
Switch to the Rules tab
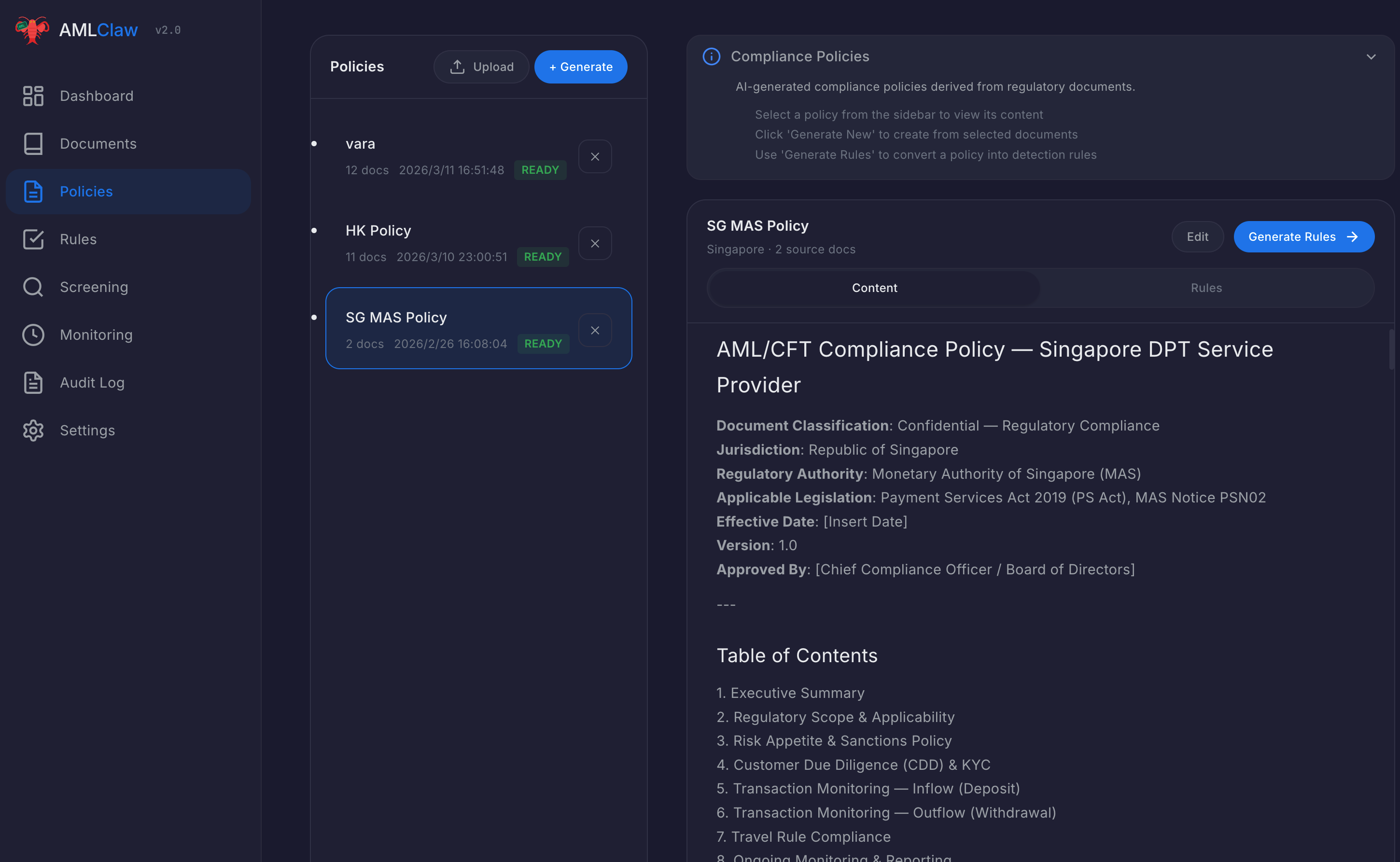[x=1206, y=288]
